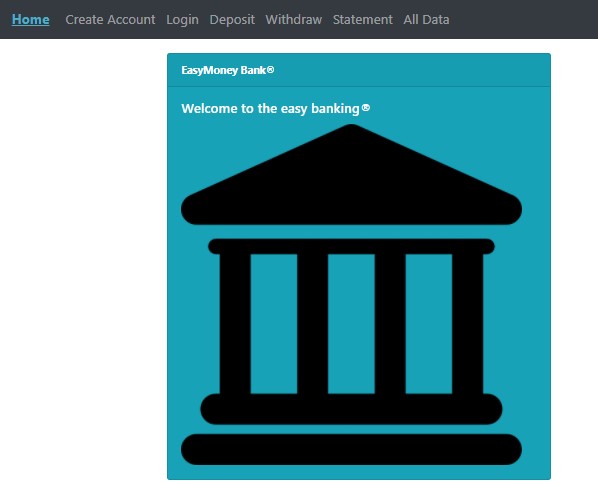The width and height of the screenshot is (598, 496).
Task: Open the Statement page
Action: 363,19
